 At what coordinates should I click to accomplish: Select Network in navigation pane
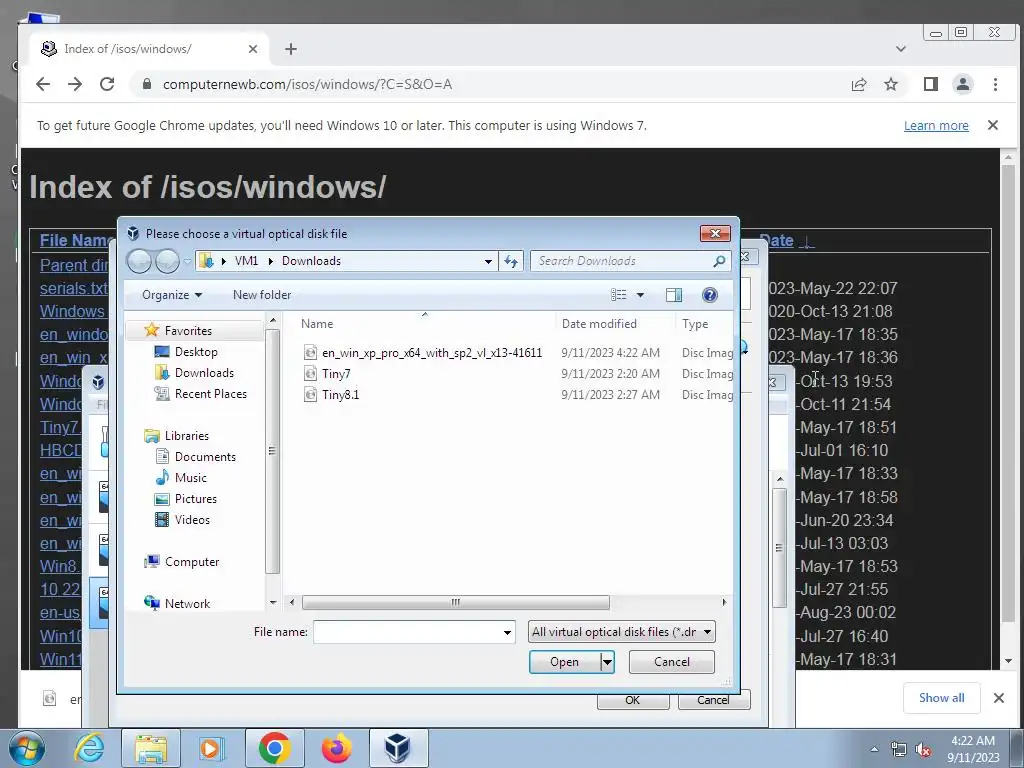(177, 603)
